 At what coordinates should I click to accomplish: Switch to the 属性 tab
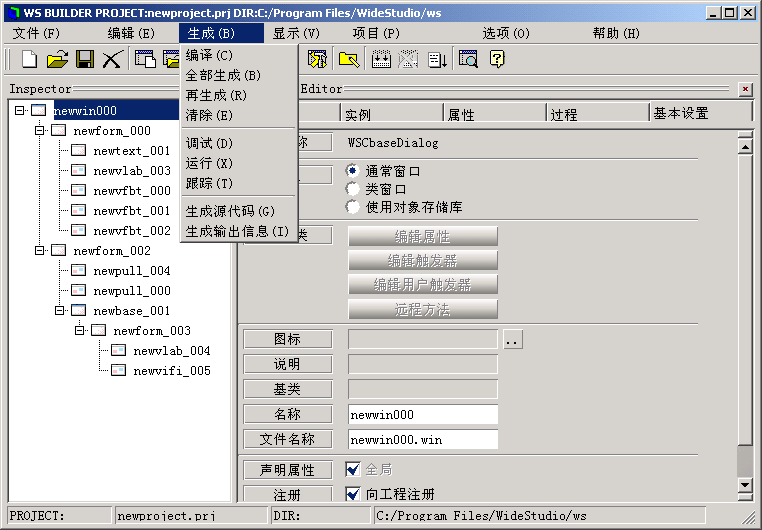pos(494,115)
